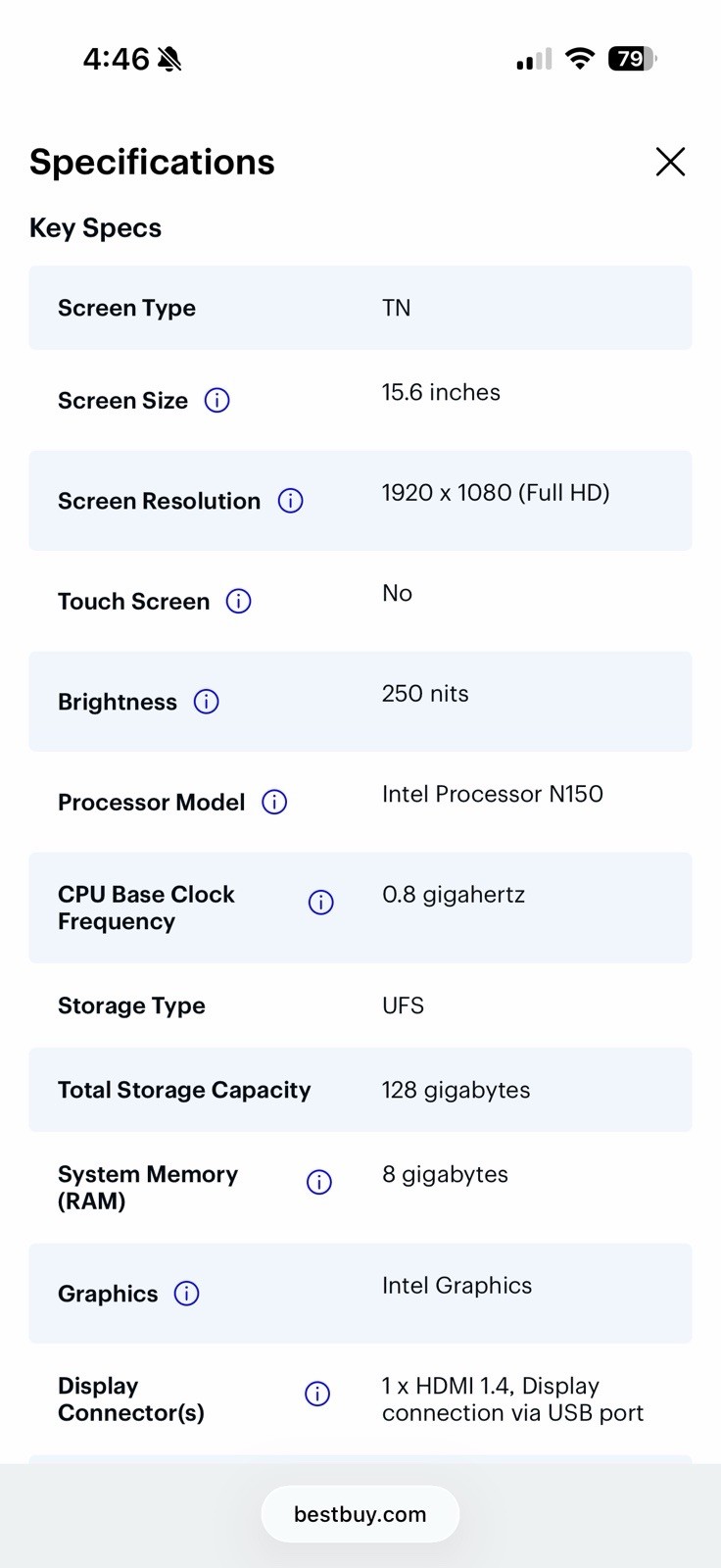Tap the info icon beside Screen Size
This screenshot has width=721, height=1568.
216,400
